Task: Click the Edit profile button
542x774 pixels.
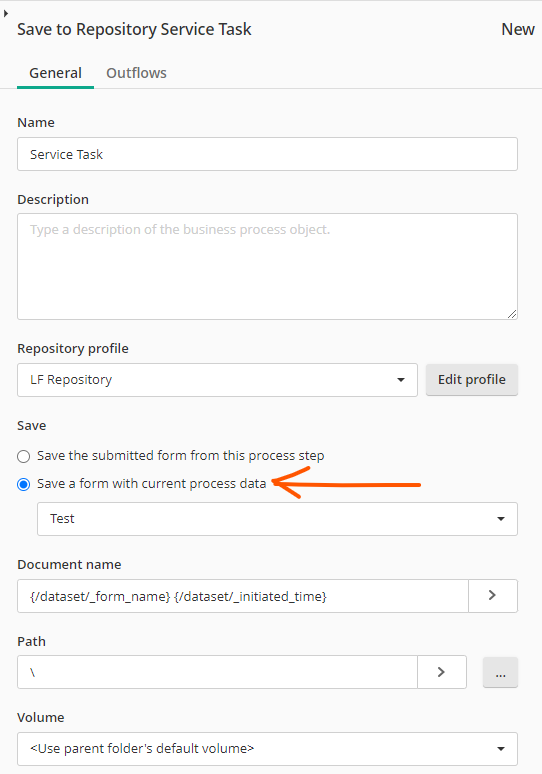Action: [x=472, y=380]
